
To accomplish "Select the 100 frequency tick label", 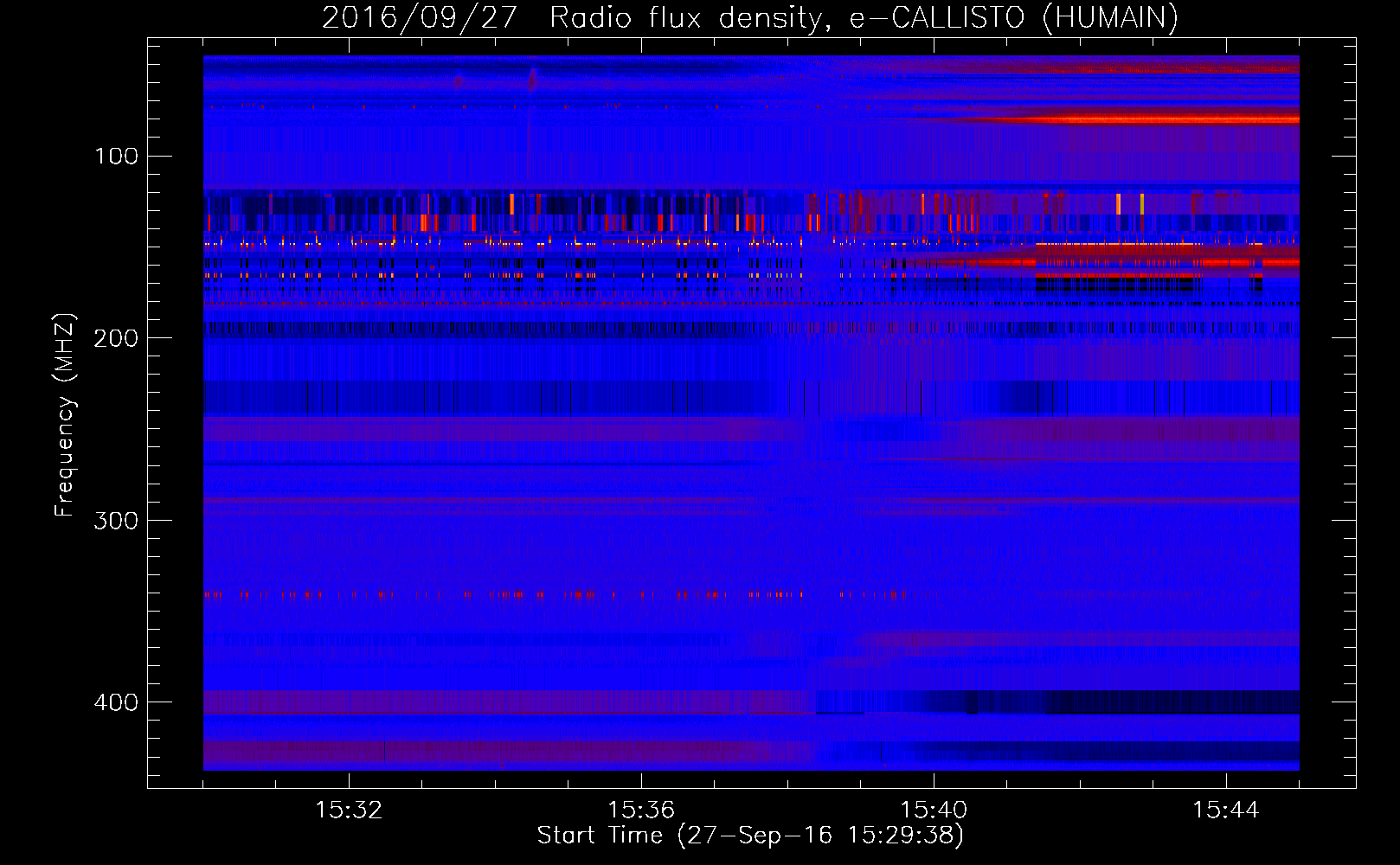I will pyautogui.click(x=117, y=156).
